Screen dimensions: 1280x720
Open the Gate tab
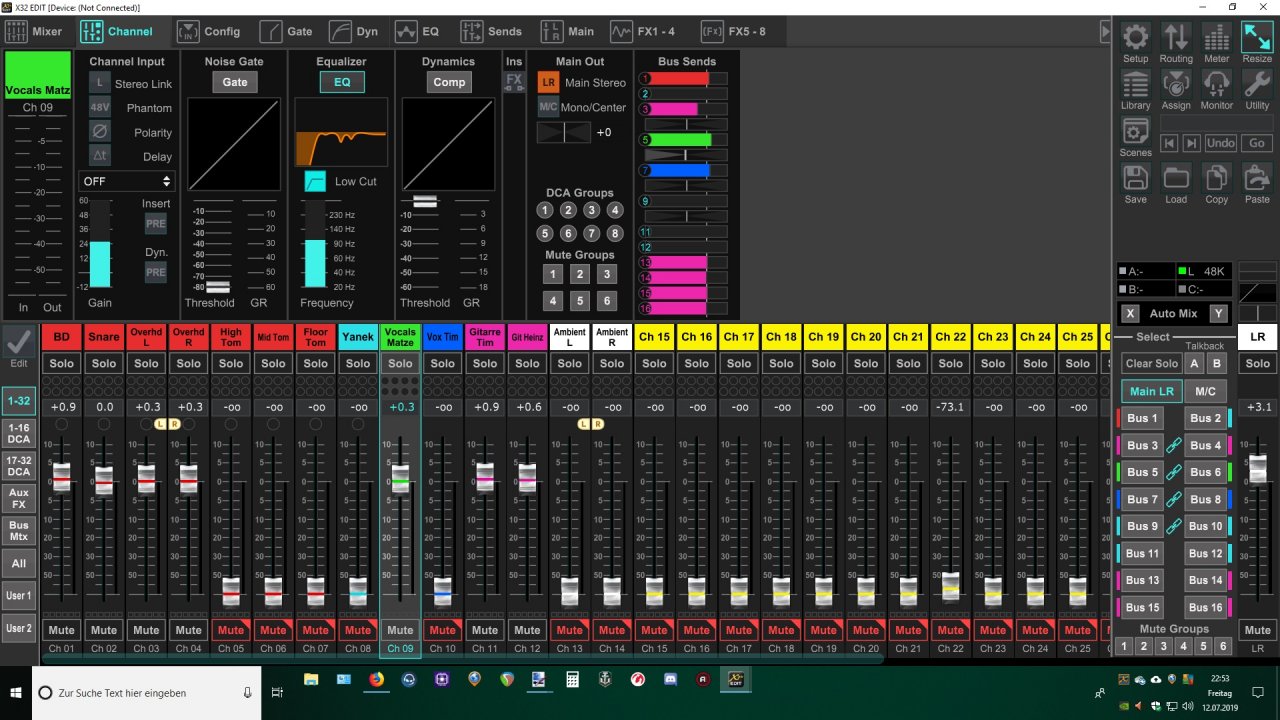coord(287,31)
